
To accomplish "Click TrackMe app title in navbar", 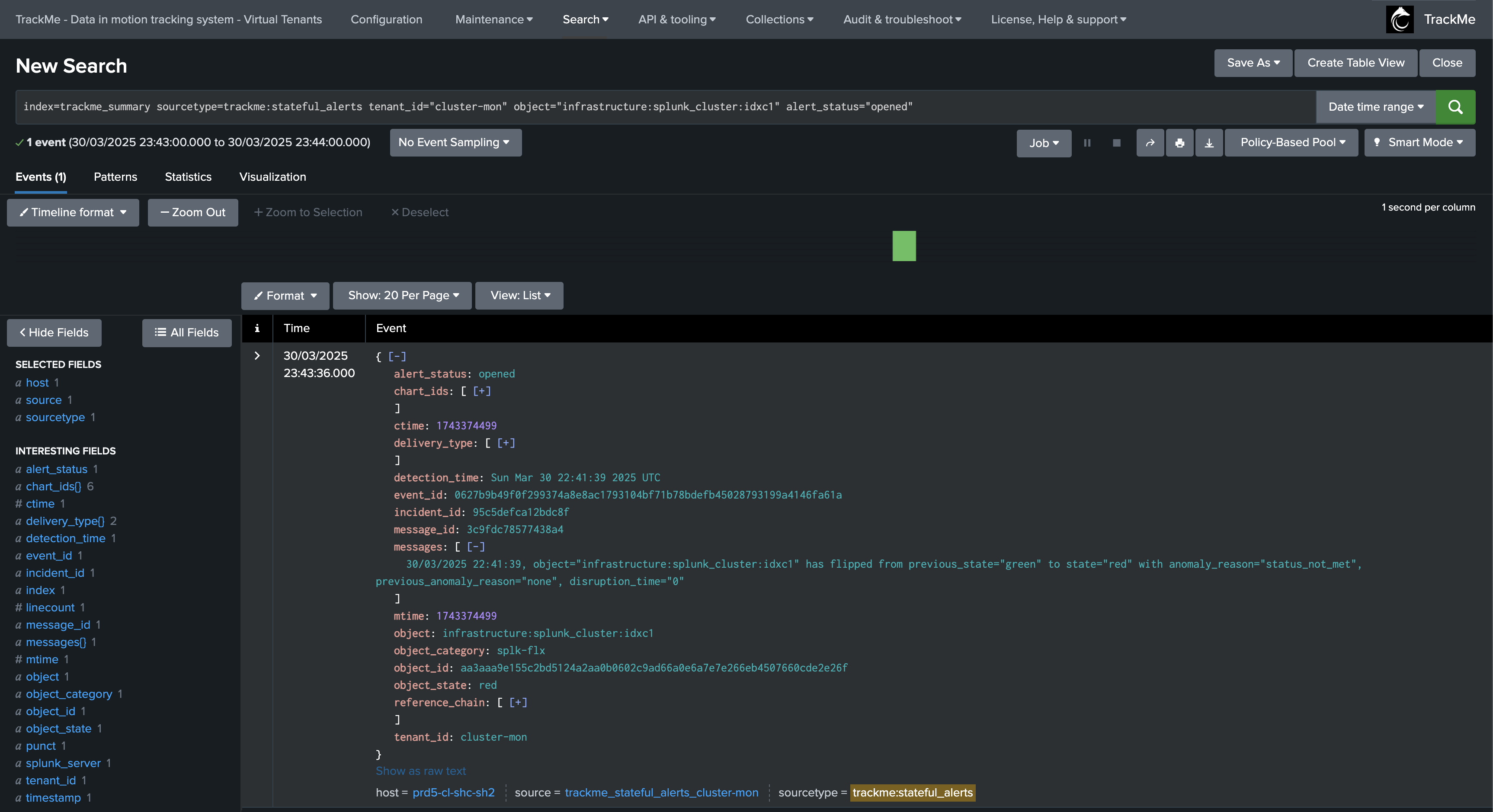I will (x=169, y=19).
